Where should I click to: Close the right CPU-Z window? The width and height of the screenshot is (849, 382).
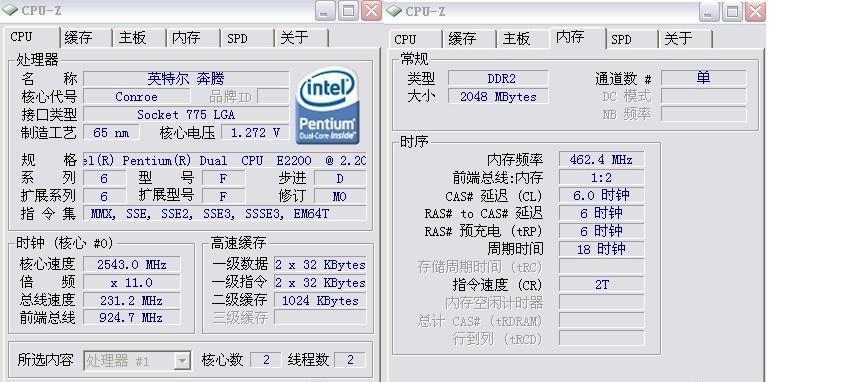(x=755, y=11)
